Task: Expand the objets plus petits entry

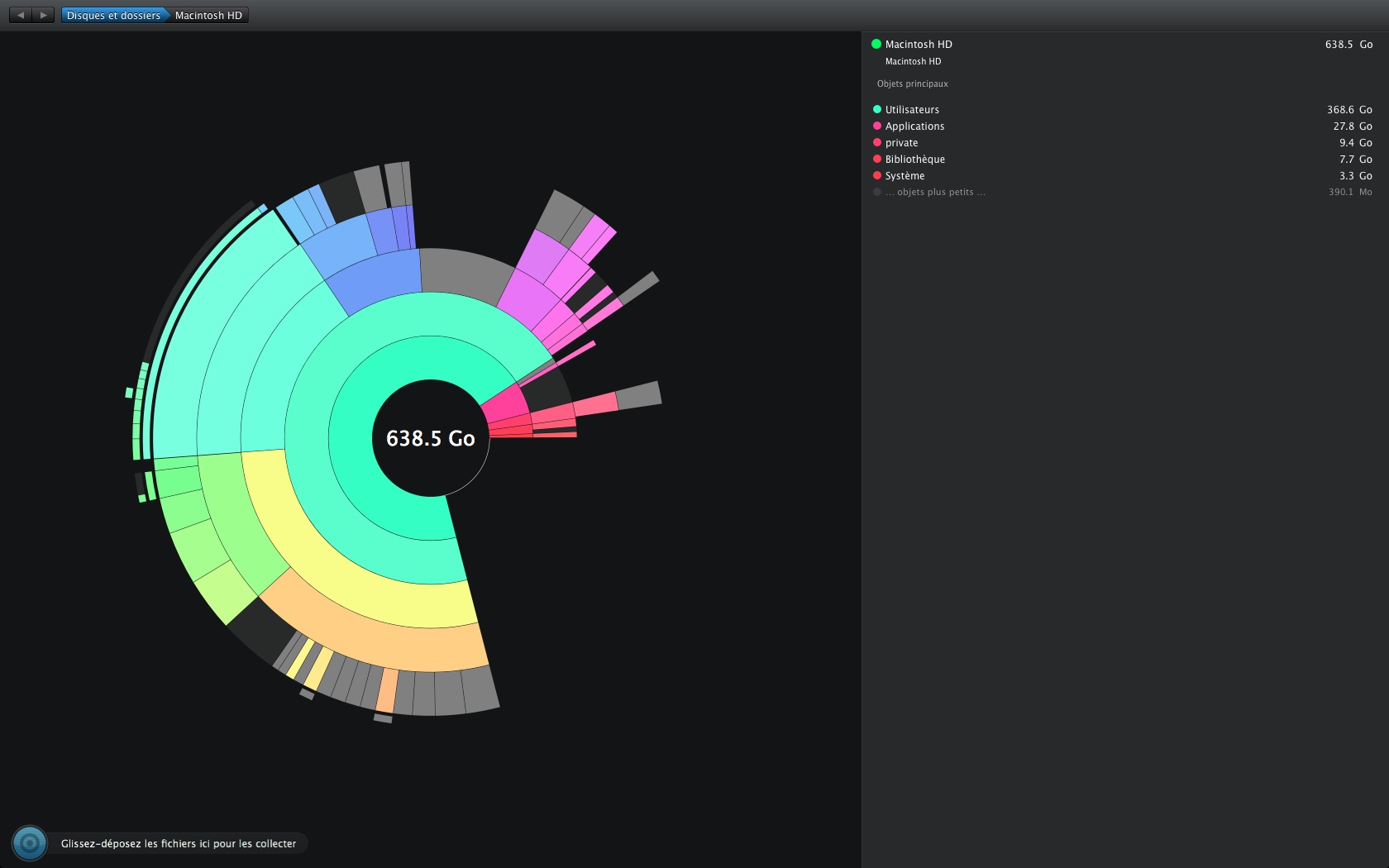Action: pyautogui.click(x=934, y=192)
